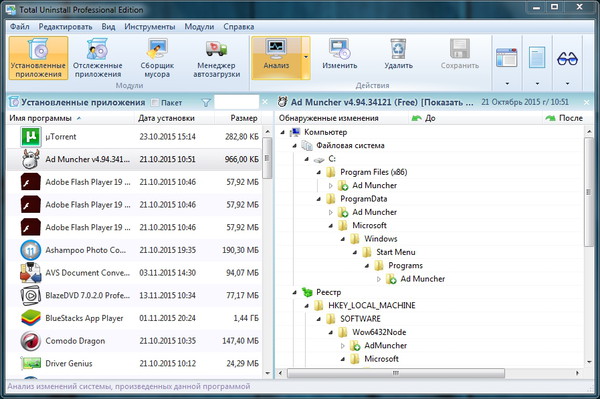This screenshot has width=600, height=399.
Task: Collapse the Реестр (Registry) tree node
Action: 294,292
